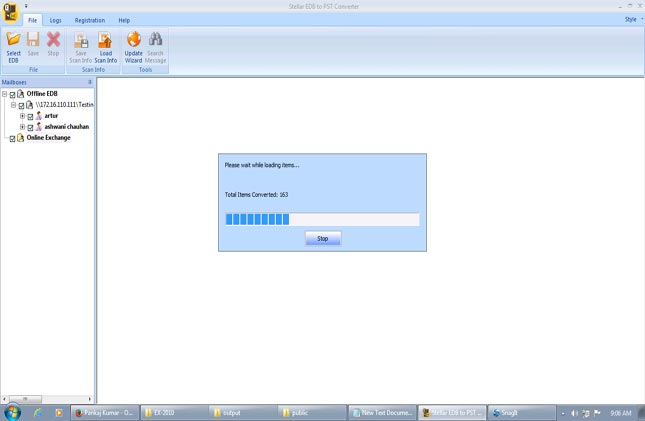Screen dimensions: 645x421
Task: Pin the Mailboxes panel
Action: click(x=90, y=82)
